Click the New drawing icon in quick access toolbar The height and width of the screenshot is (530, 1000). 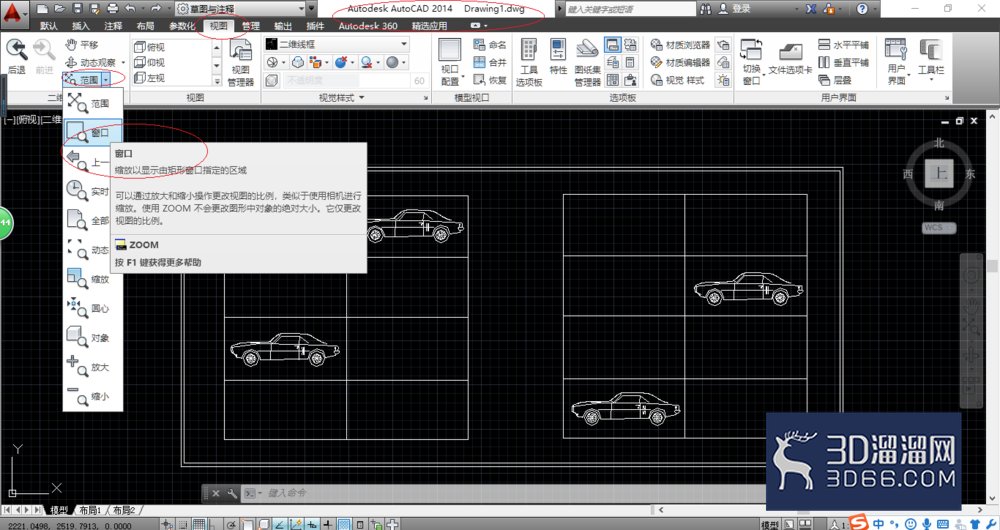click(42, 9)
